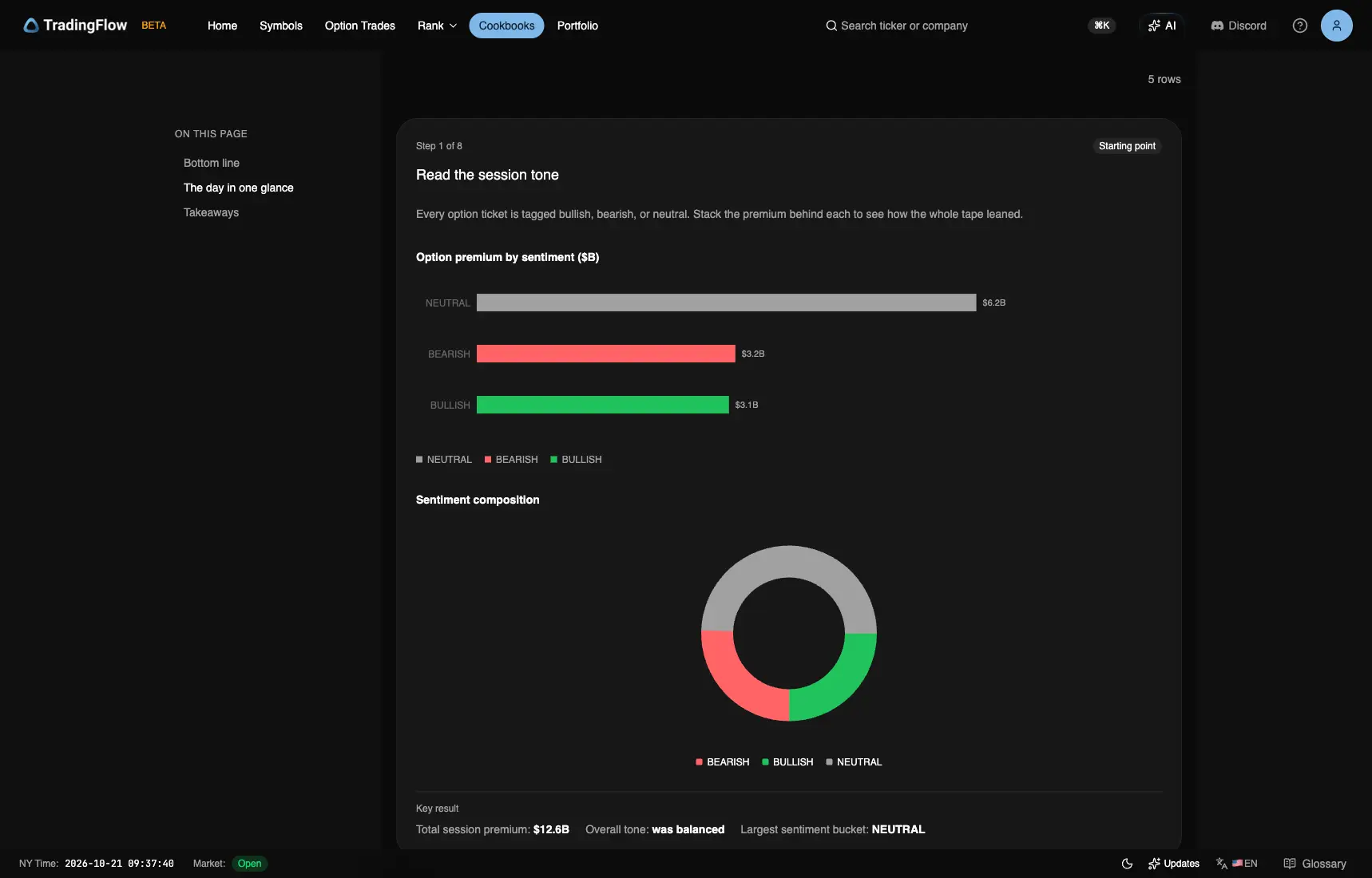The image size is (1372, 878).
Task: Click the NEUTRAL gray premium bar
Action: click(726, 303)
